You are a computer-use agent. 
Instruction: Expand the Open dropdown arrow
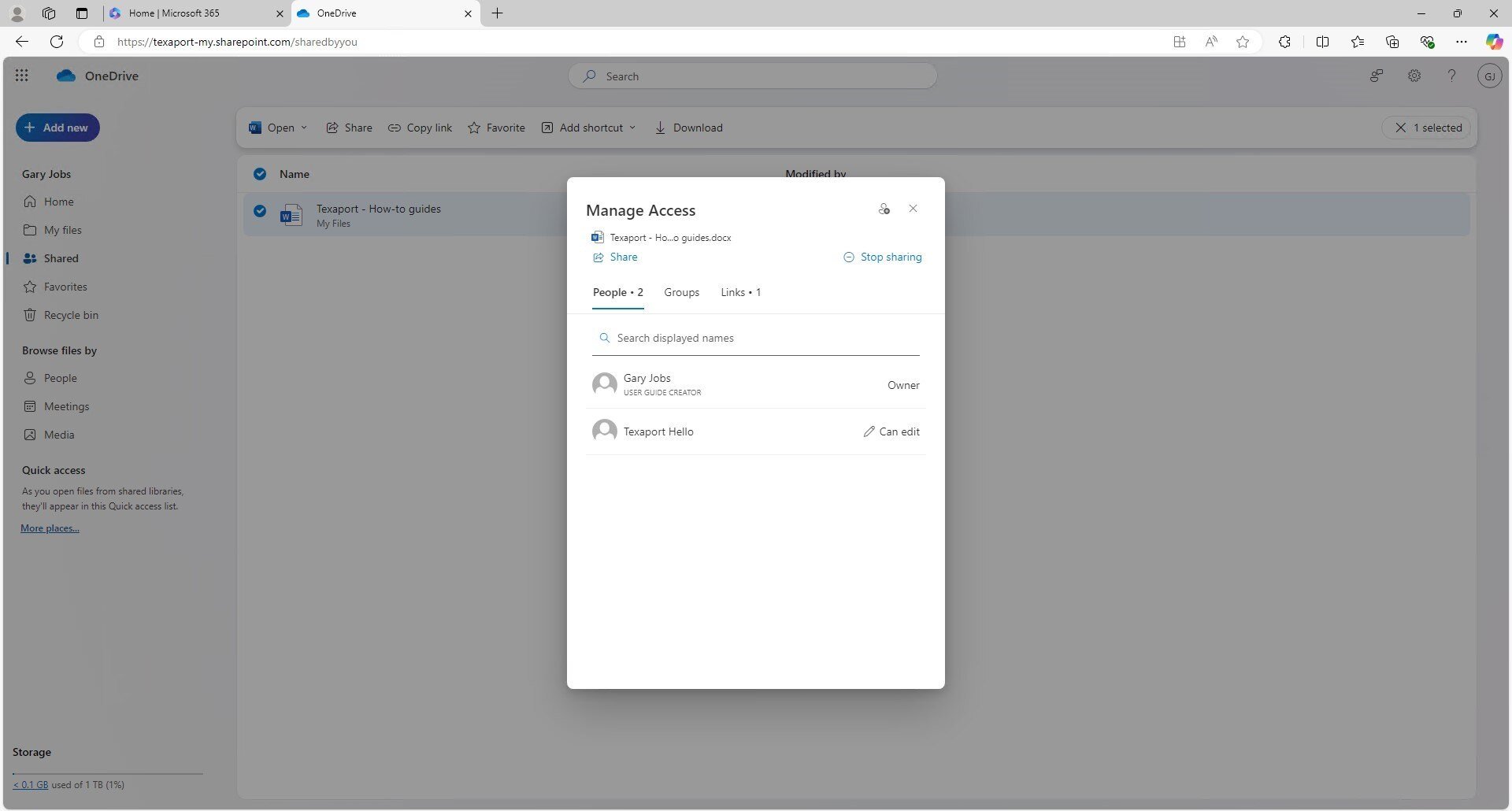(x=305, y=128)
